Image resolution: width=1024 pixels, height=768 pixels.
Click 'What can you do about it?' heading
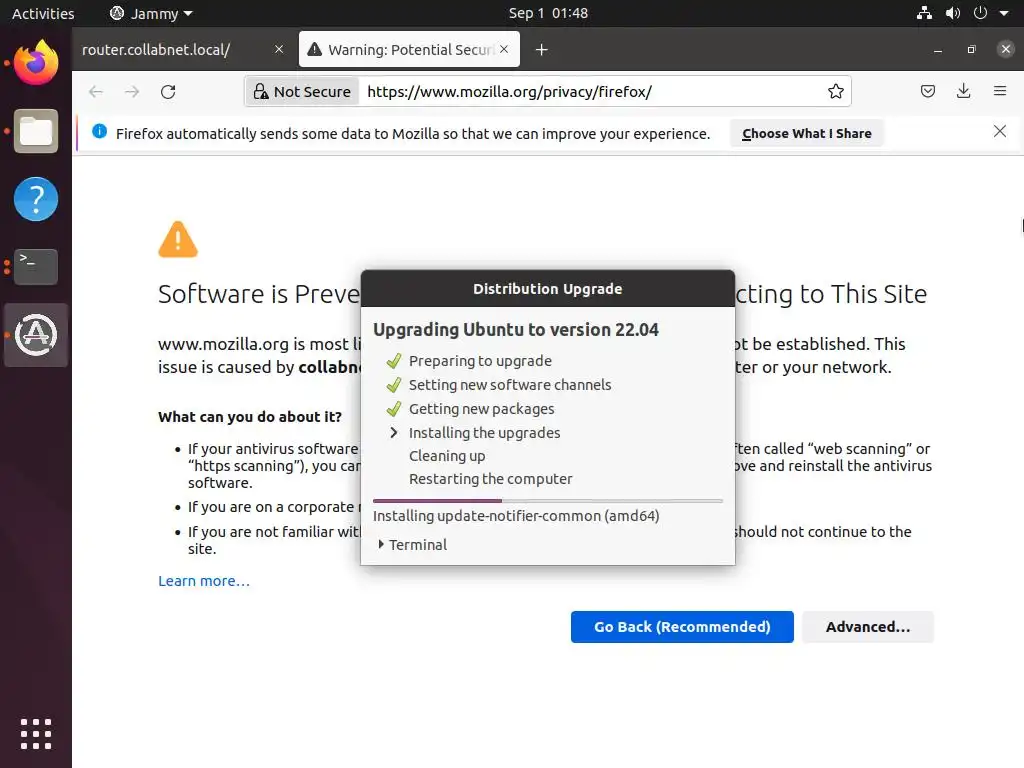pyautogui.click(x=249, y=417)
